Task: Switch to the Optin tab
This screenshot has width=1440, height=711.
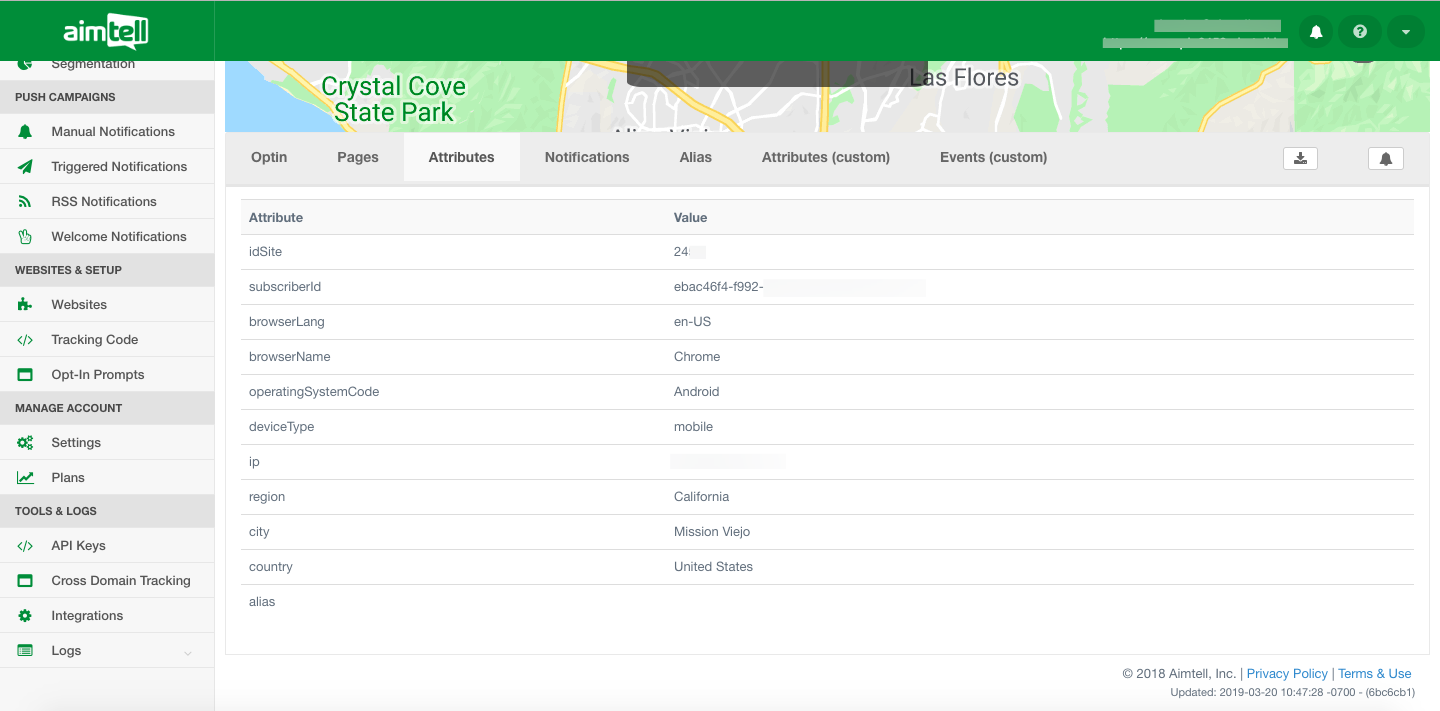Action: (x=269, y=157)
